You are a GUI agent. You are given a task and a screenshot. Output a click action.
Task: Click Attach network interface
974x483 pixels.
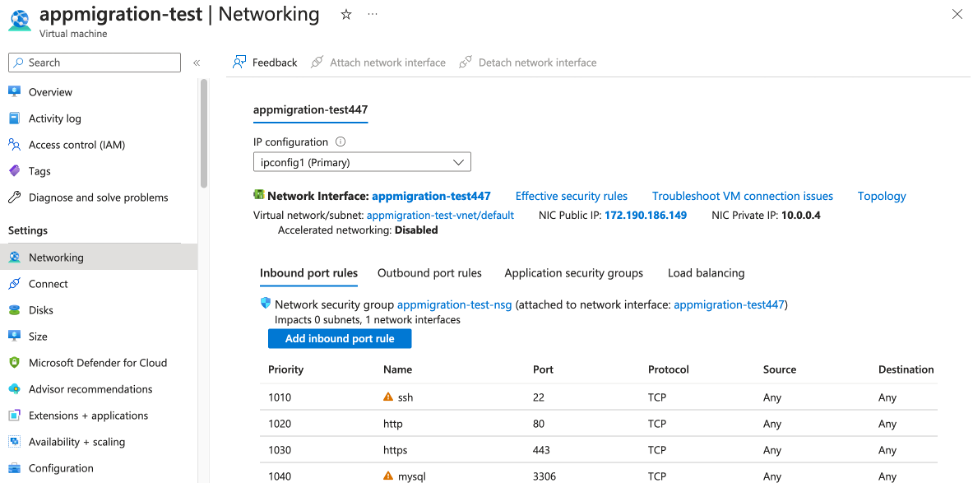point(378,63)
